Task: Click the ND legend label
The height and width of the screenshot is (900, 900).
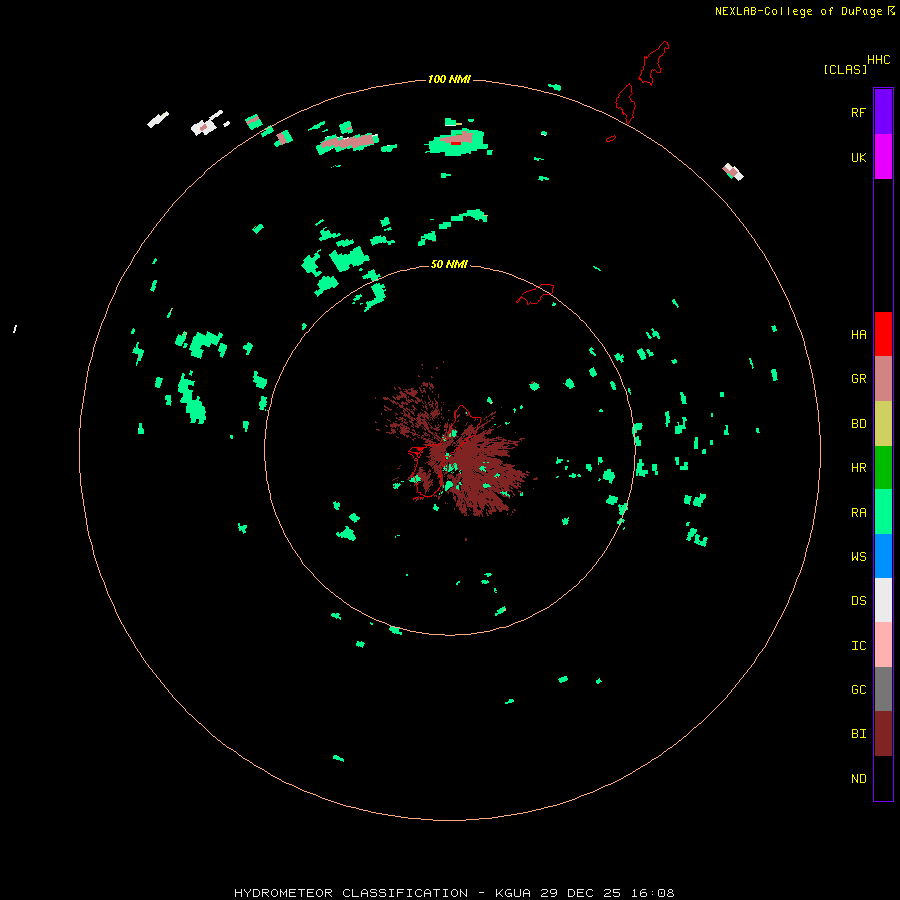Action: pos(858,779)
